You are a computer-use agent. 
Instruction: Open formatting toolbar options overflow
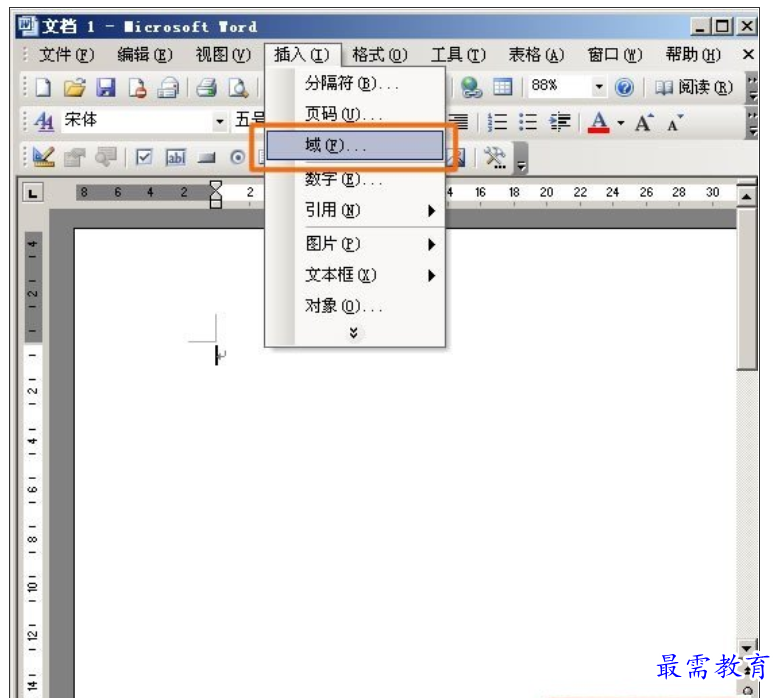752,123
